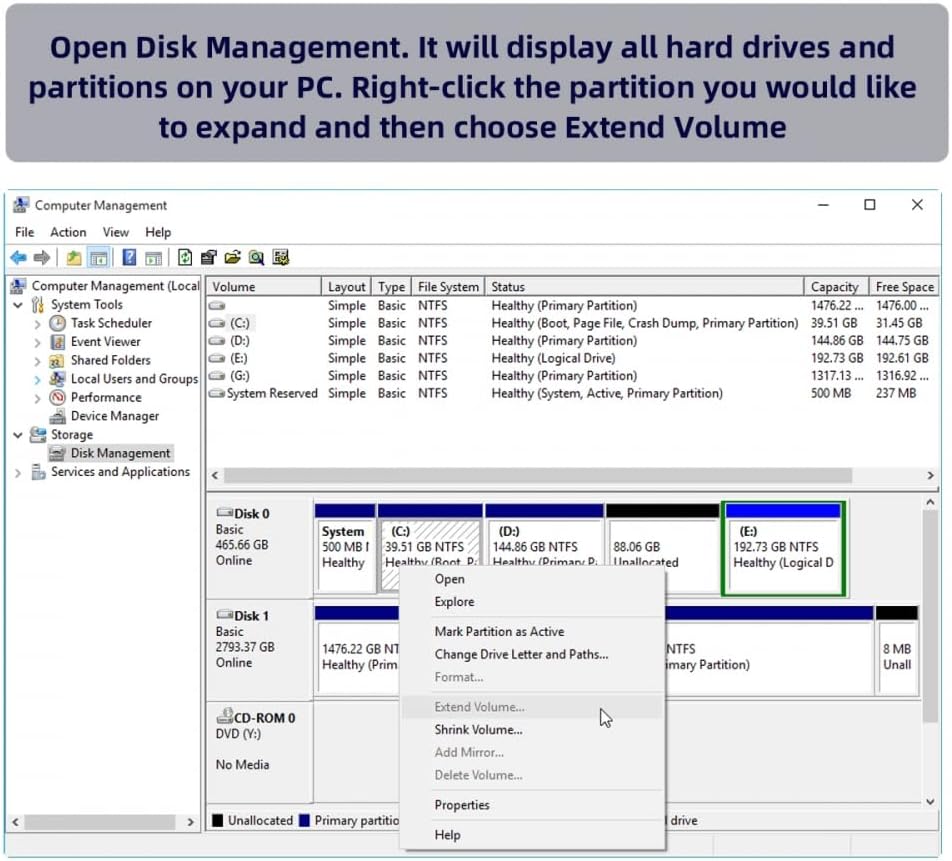
Task: Click the magnifier toolbar icon
Action: [x=257, y=258]
